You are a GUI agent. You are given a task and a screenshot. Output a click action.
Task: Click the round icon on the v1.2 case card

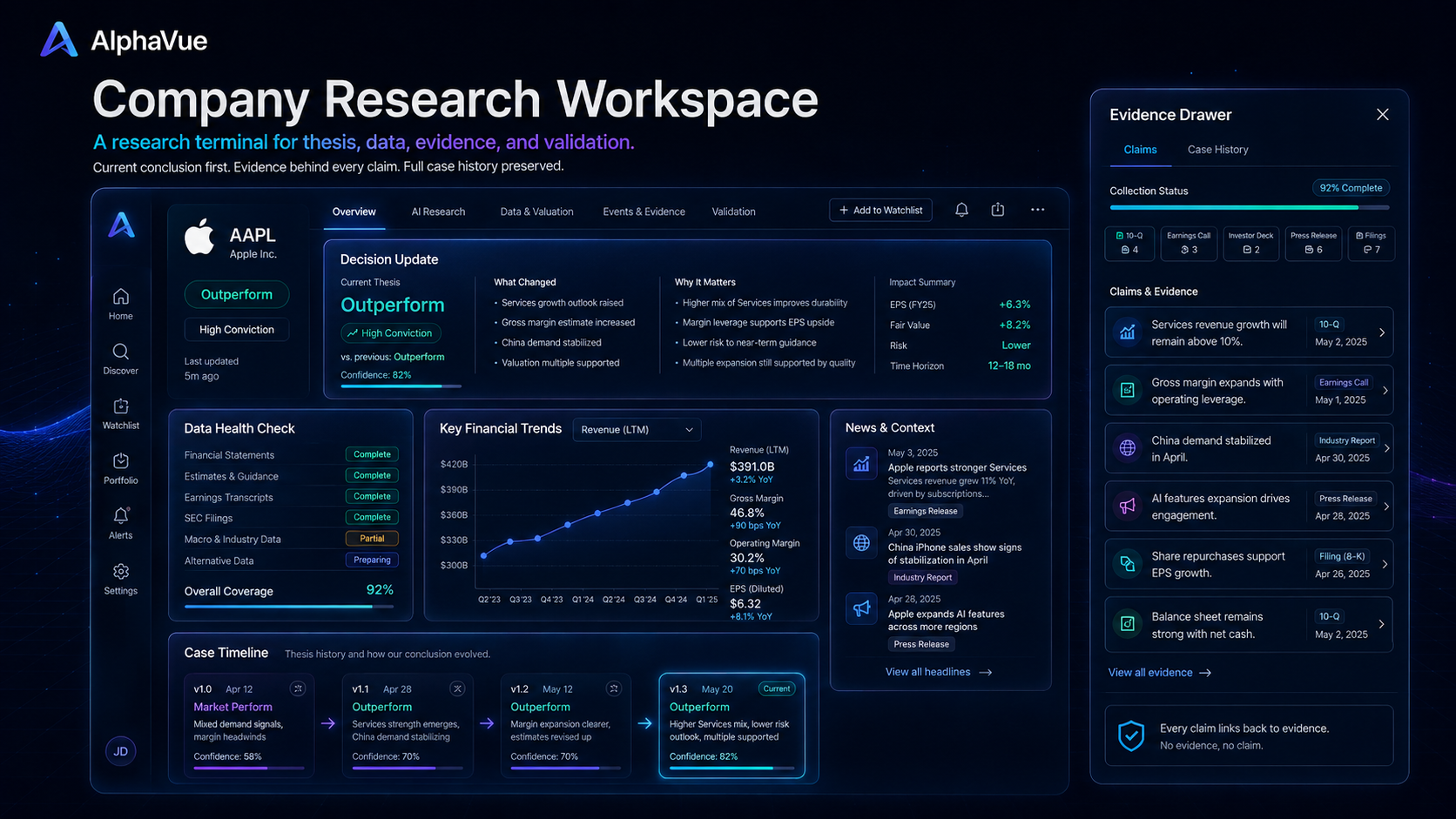(x=614, y=688)
